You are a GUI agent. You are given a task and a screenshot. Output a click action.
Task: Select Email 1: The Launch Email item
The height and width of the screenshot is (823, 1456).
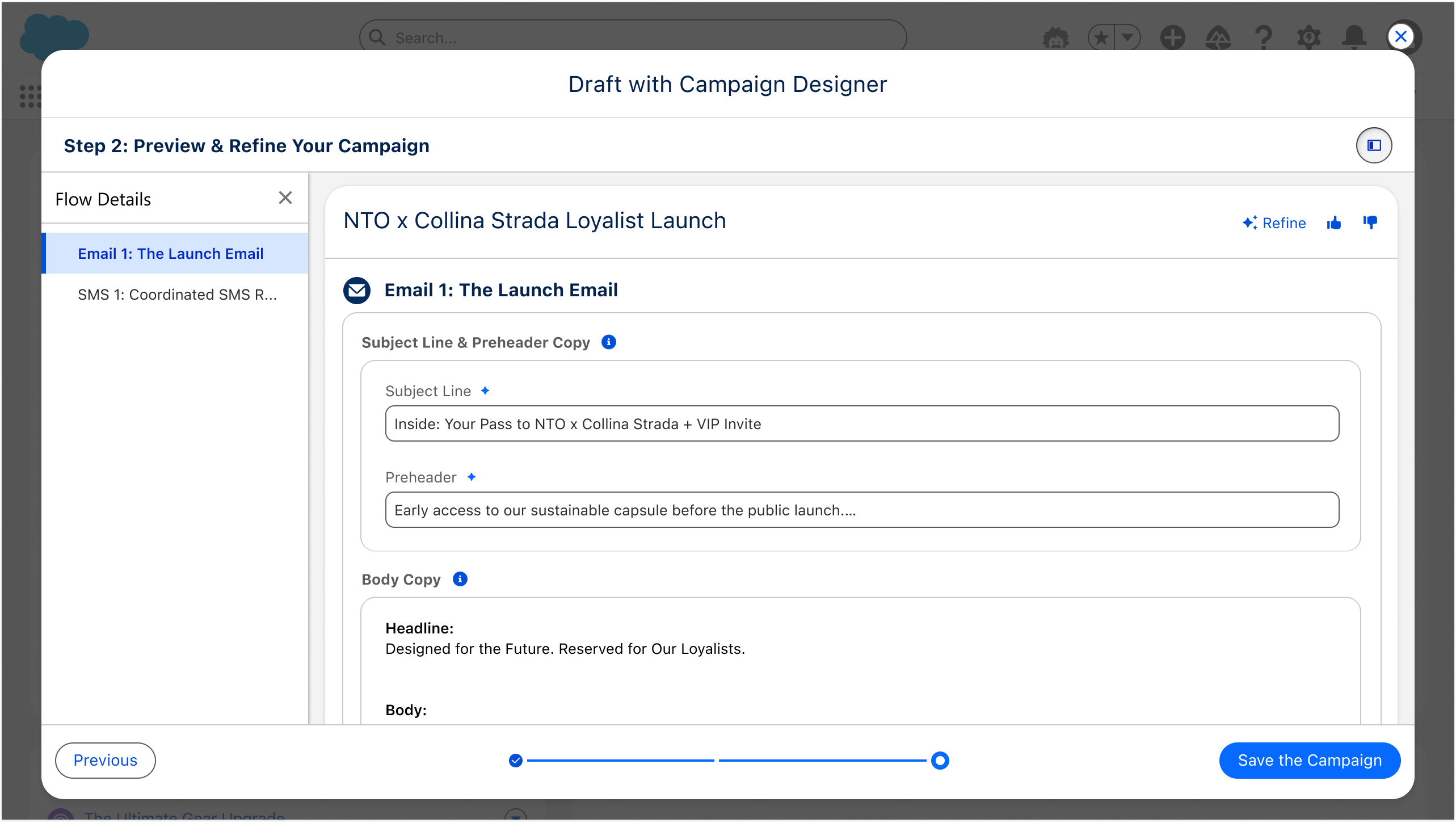point(175,253)
